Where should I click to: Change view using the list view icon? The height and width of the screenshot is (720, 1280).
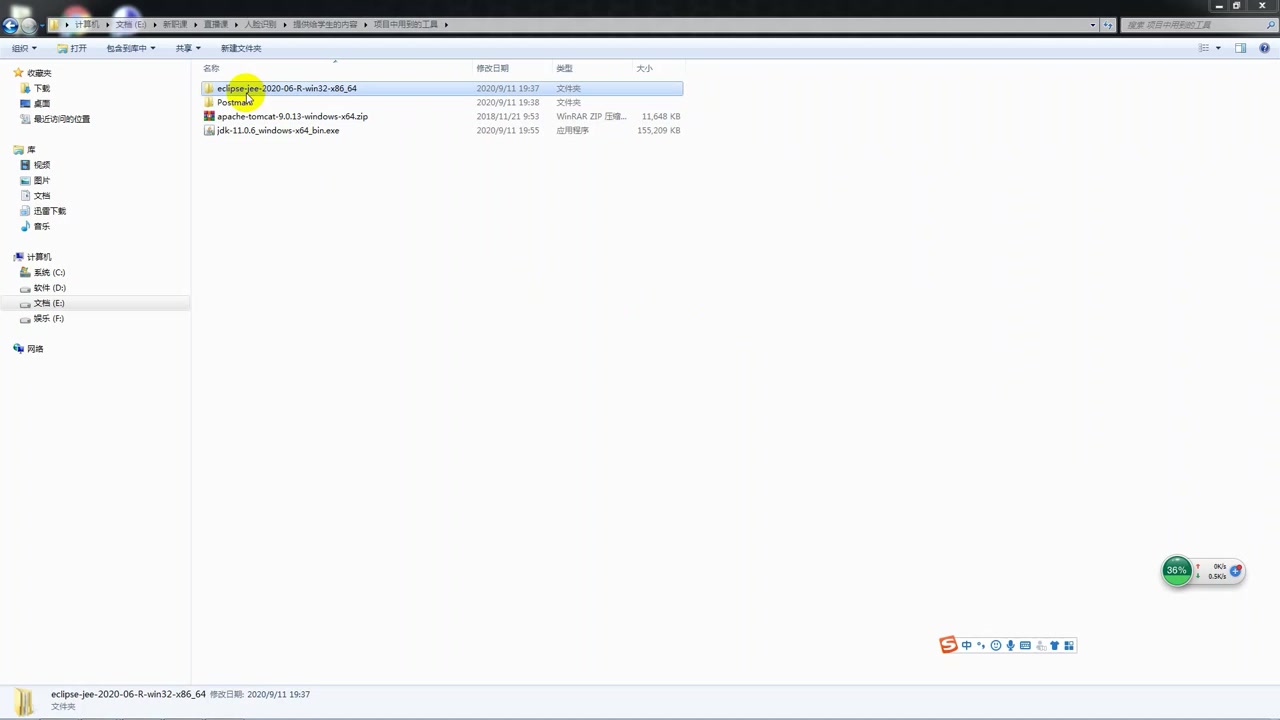(x=1204, y=48)
